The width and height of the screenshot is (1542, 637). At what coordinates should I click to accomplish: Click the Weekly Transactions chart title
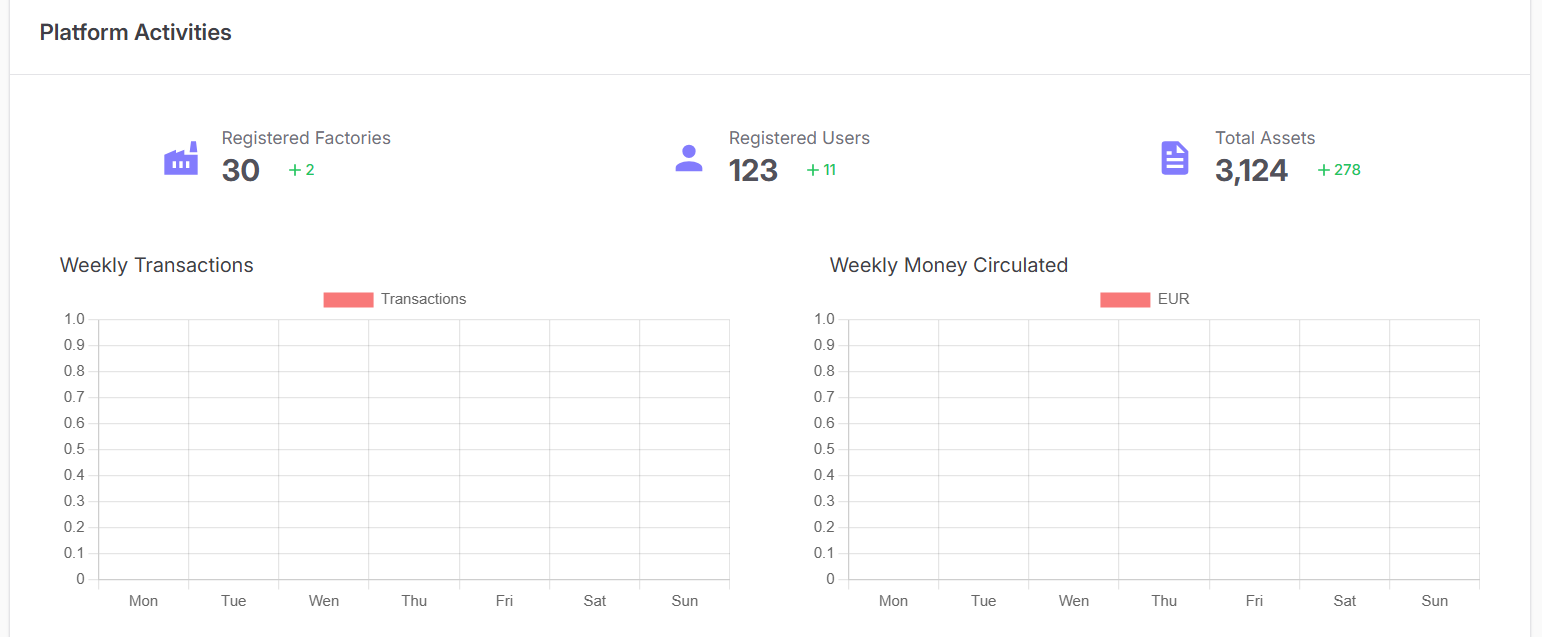(157, 265)
